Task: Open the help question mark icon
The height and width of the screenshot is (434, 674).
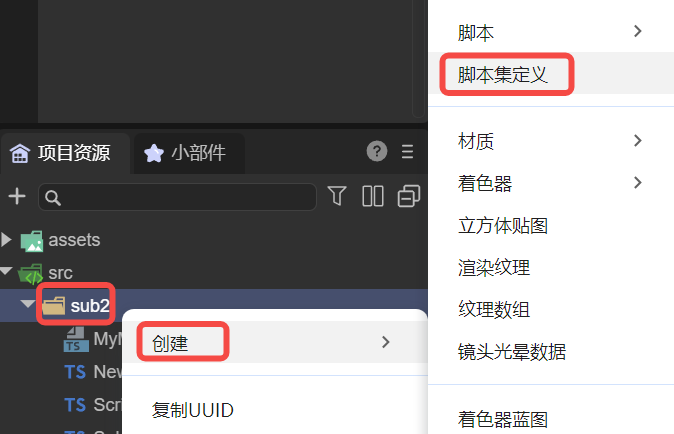Action: click(x=377, y=151)
